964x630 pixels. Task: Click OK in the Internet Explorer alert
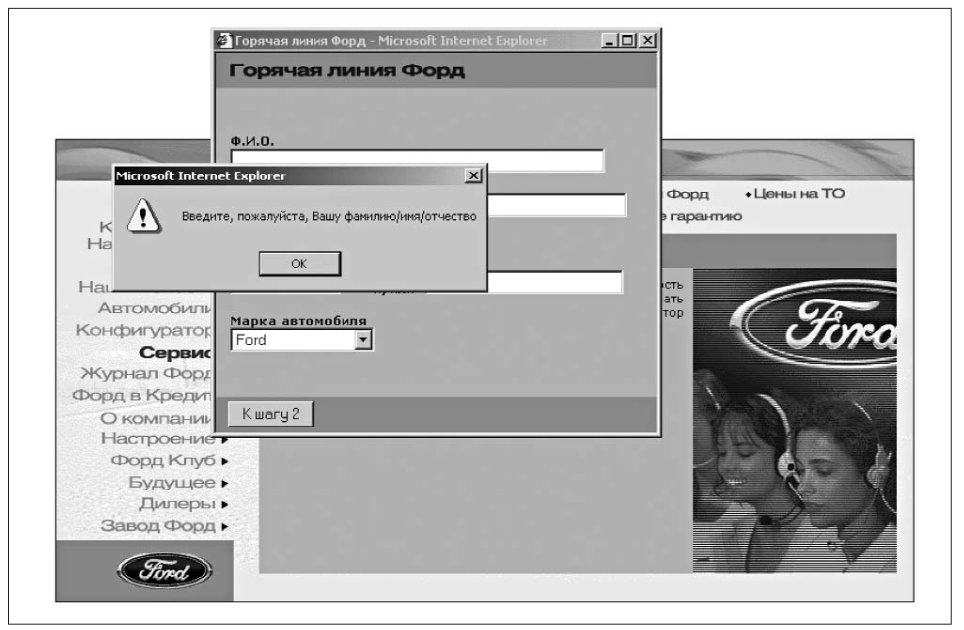[x=299, y=264]
